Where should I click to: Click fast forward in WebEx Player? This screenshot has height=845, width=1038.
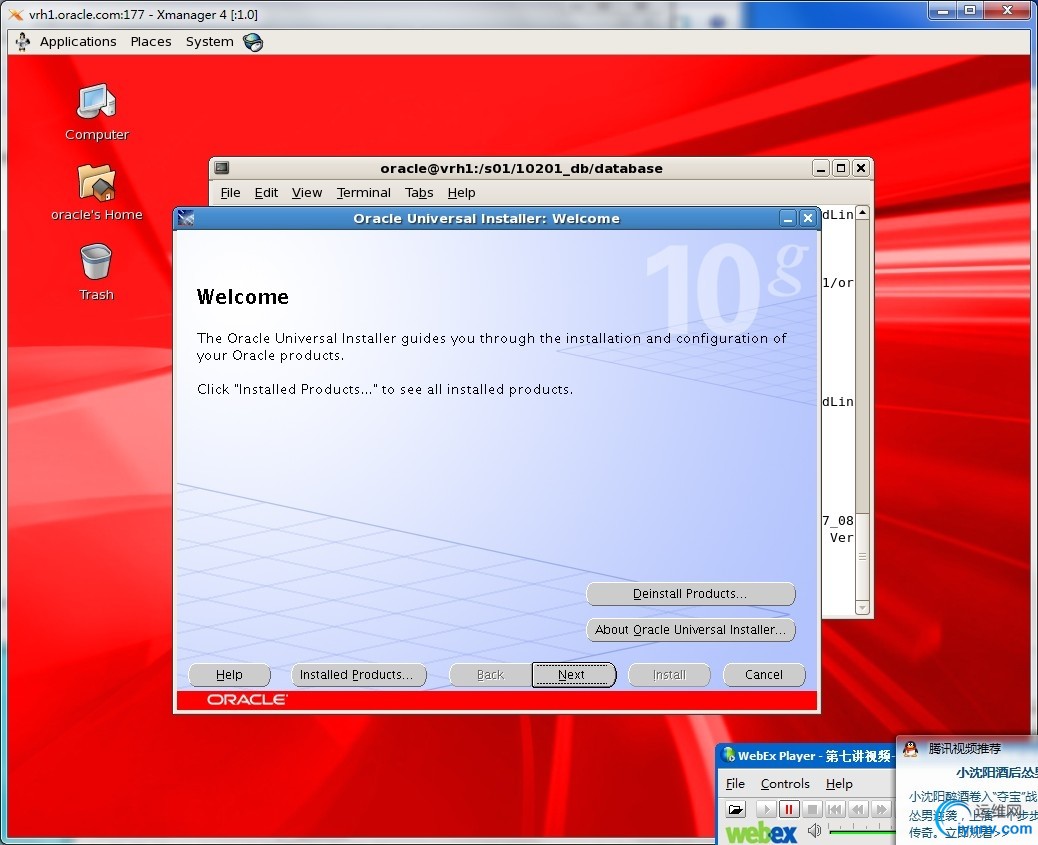881,809
